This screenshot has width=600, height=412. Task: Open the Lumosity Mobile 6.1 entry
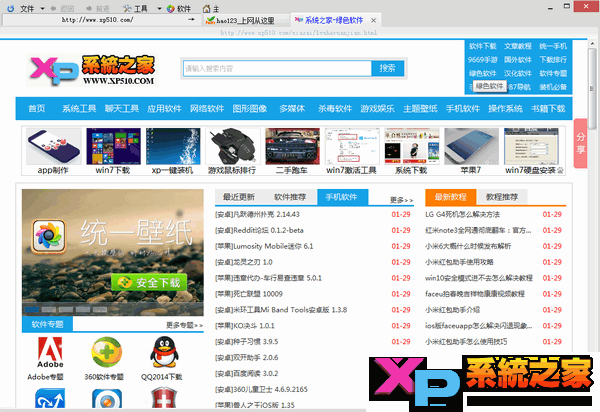point(264,246)
